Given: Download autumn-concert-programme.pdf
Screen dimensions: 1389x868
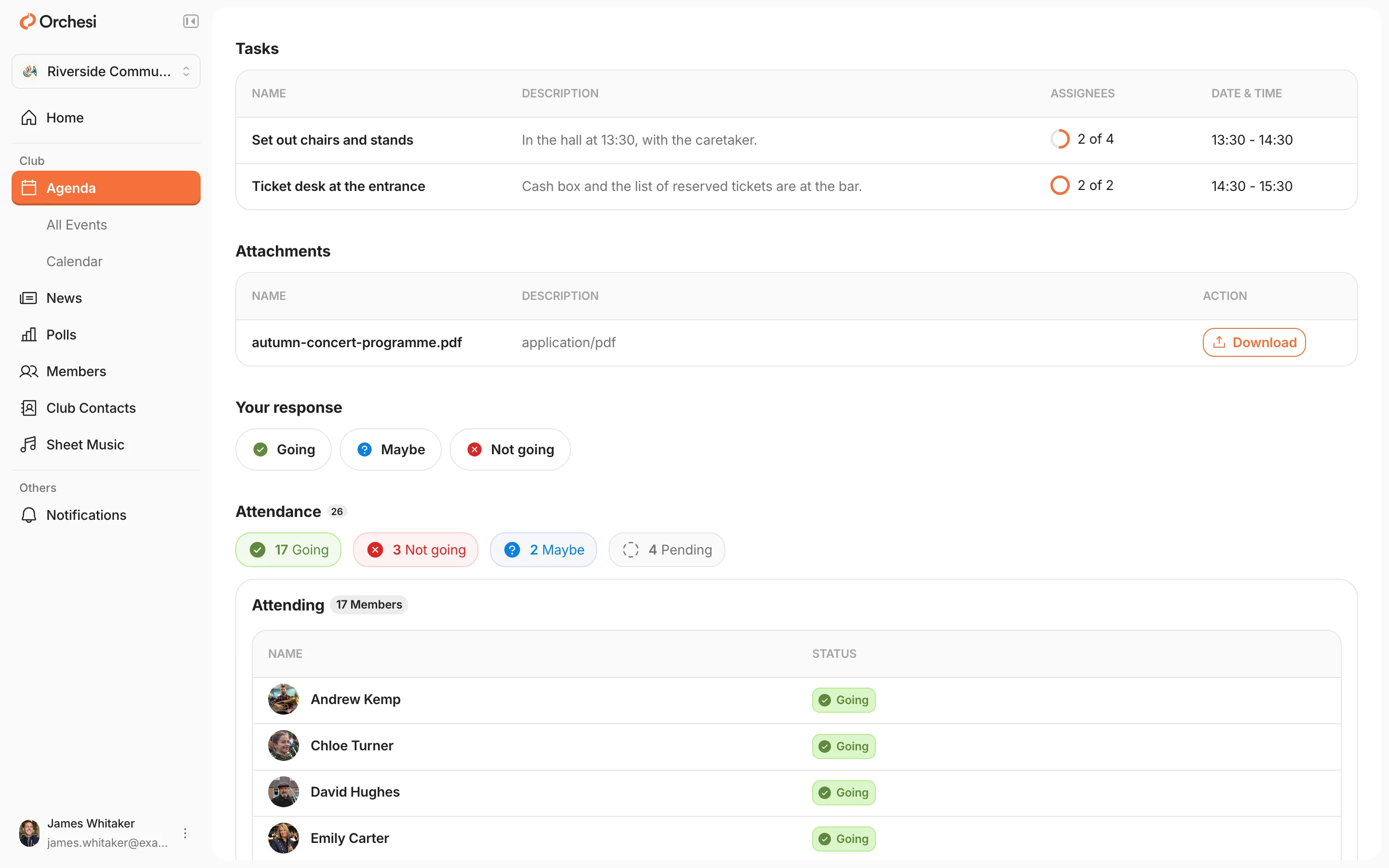Looking at the screenshot, I should [1254, 343].
